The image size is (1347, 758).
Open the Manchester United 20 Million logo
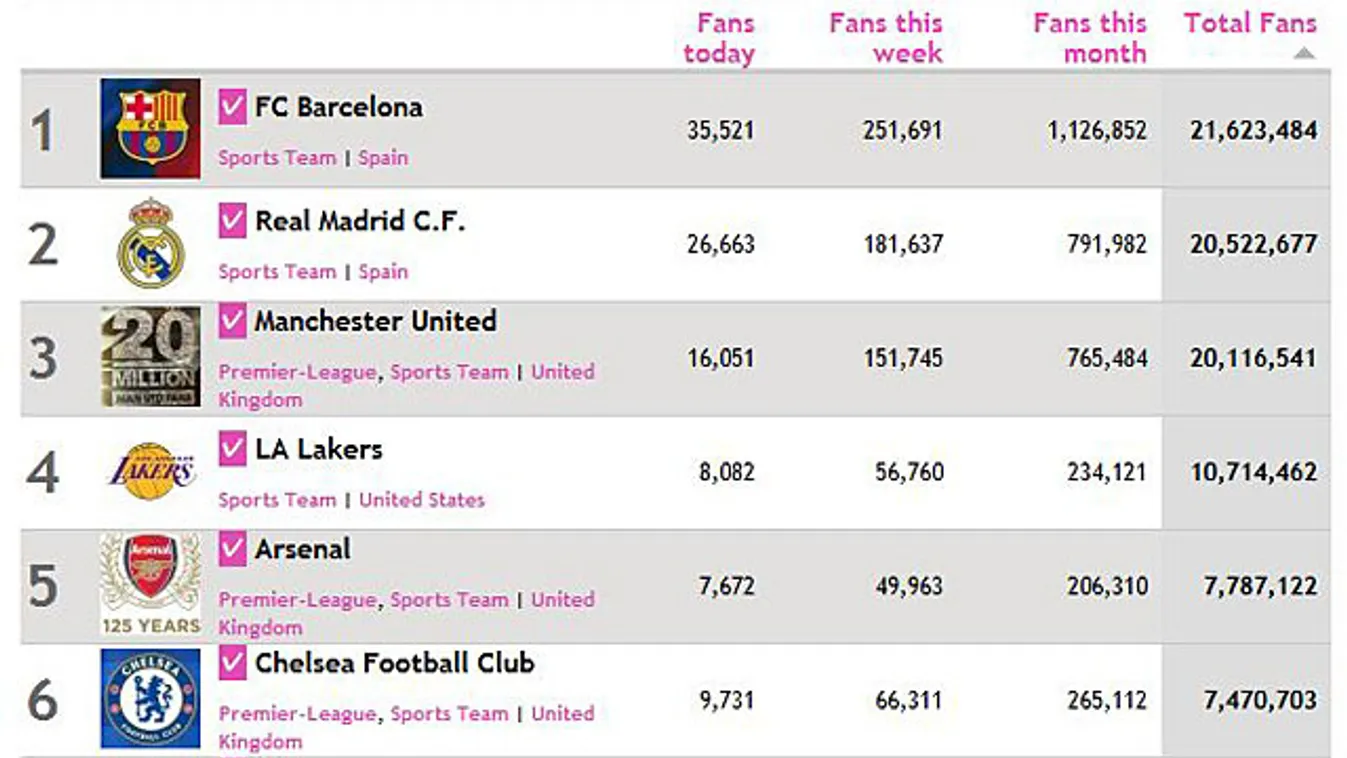(x=150, y=357)
